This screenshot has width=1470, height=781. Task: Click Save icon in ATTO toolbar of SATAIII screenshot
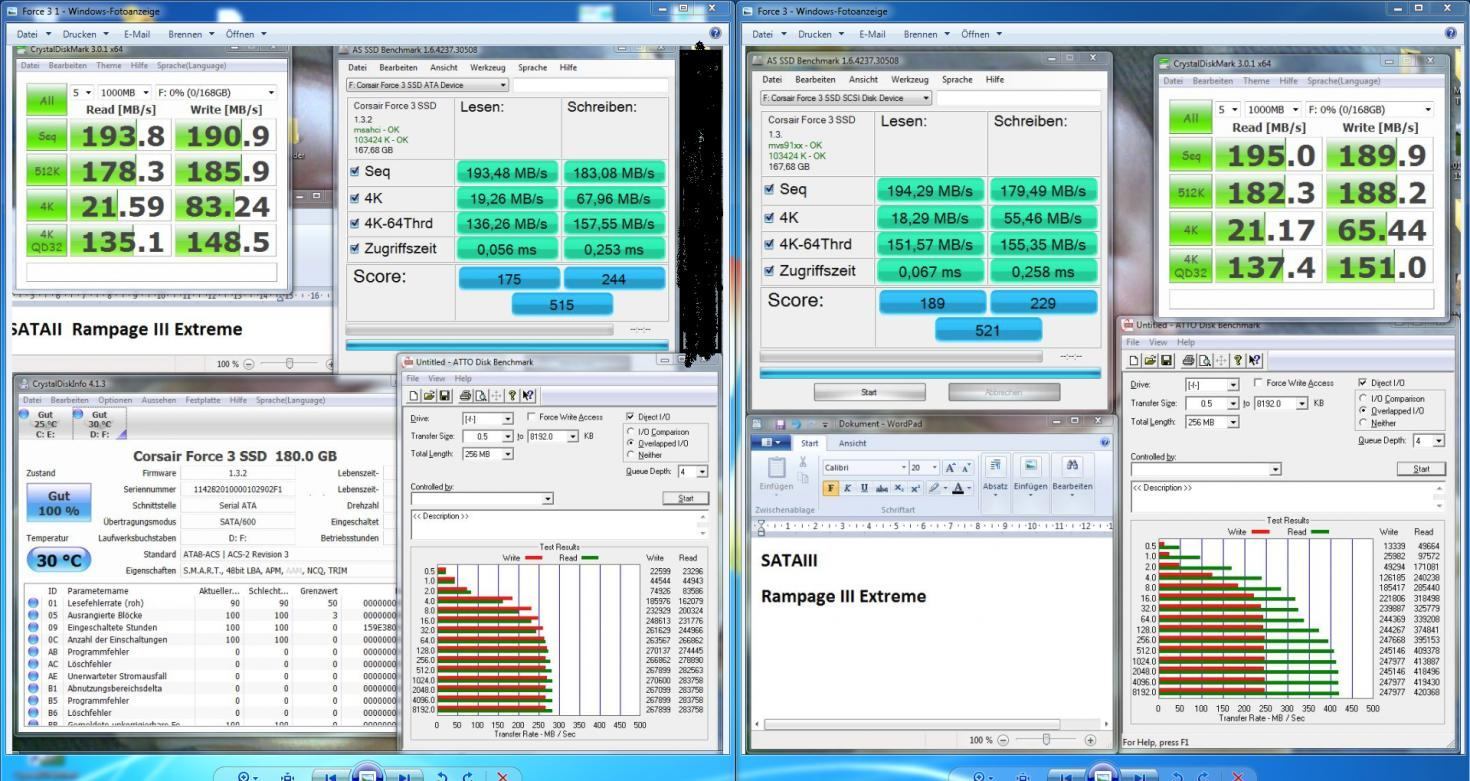(1165, 359)
